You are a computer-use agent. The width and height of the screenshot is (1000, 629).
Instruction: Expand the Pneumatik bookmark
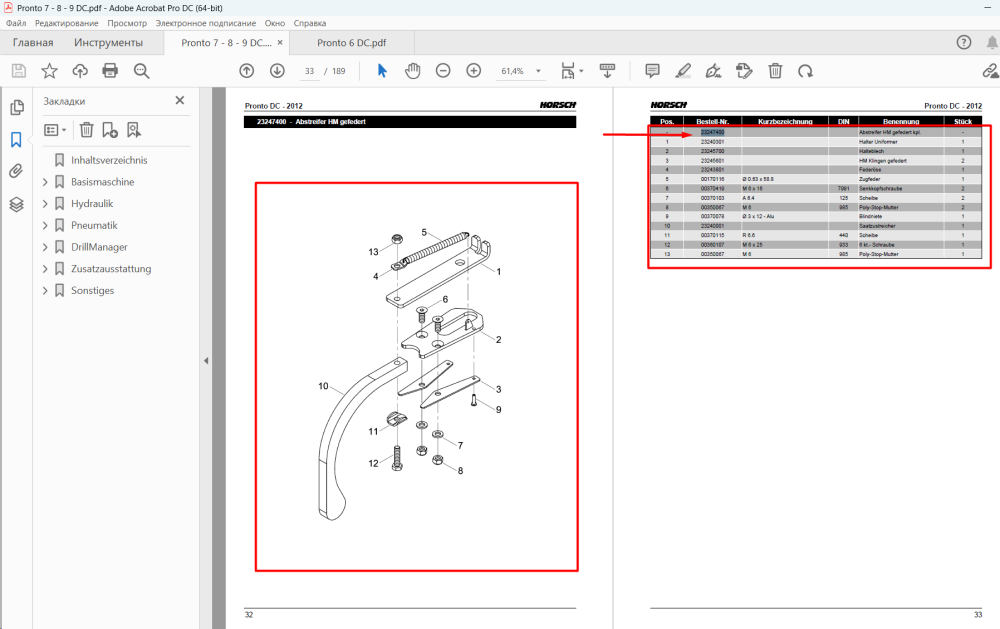[x=45, y=225]
